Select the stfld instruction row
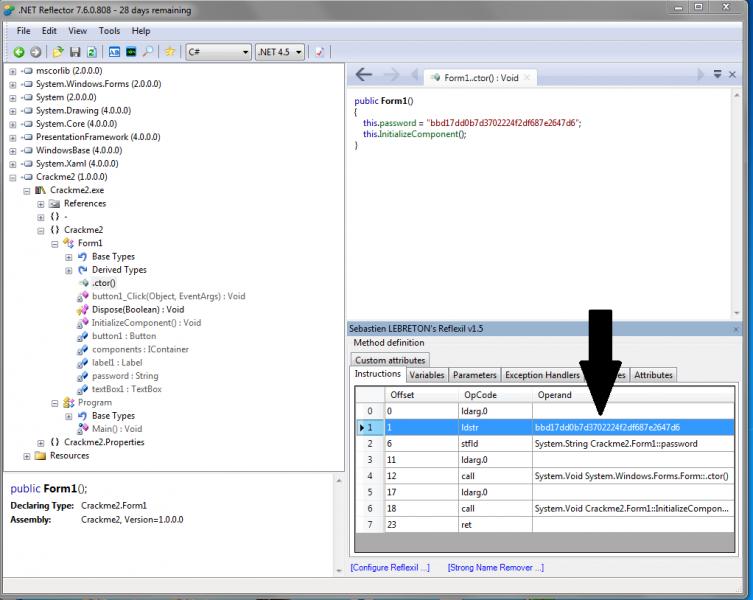This screenshot has width=753, height=600. click(545, 443)
